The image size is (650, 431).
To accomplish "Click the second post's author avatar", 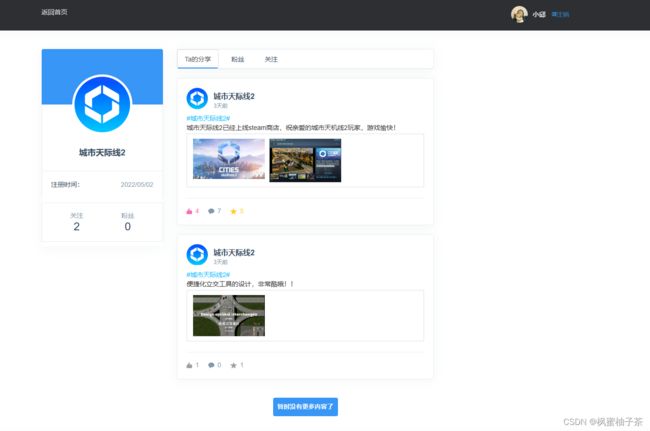I will 197,254.
